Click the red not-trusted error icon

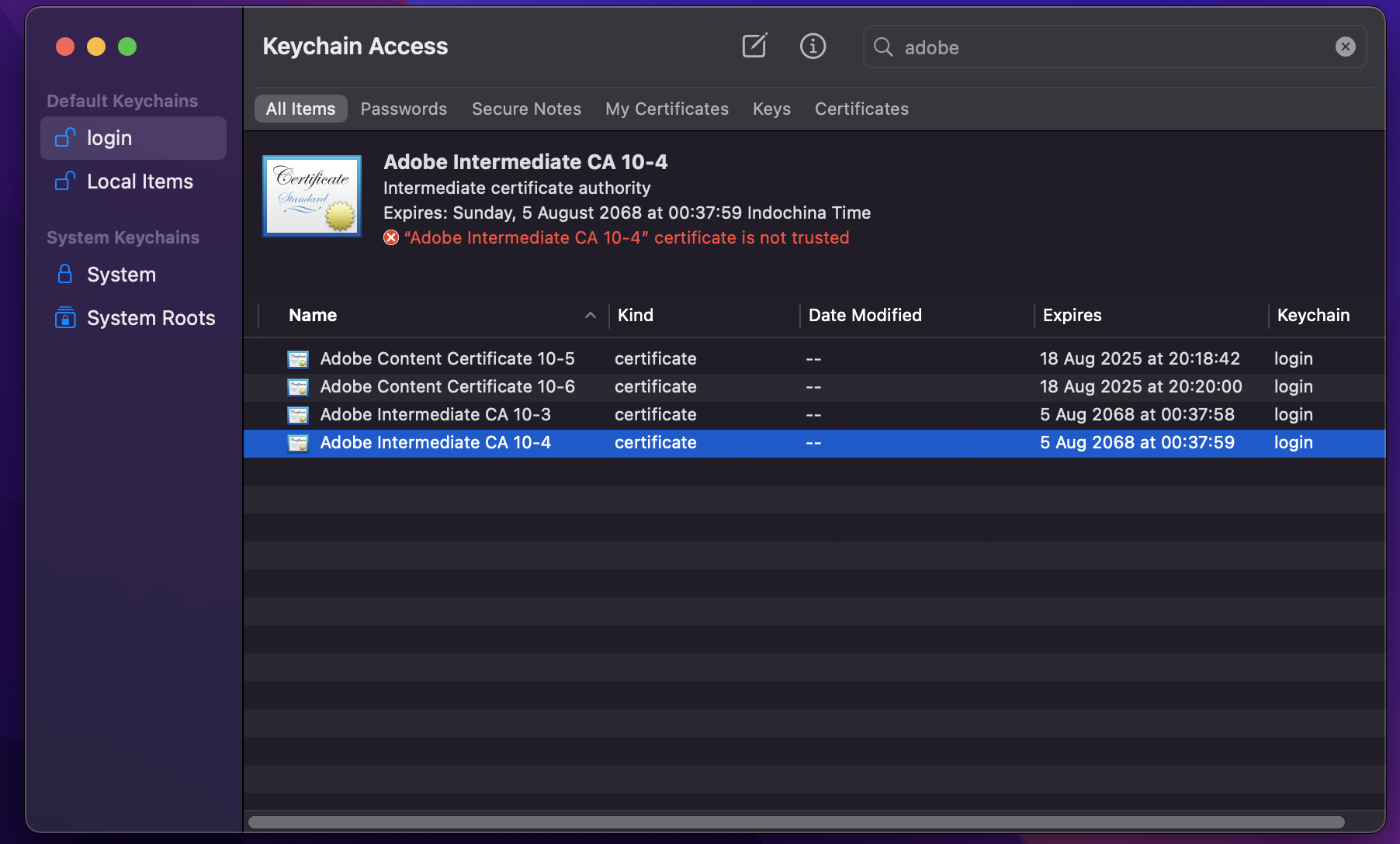[x=391, y=237]
